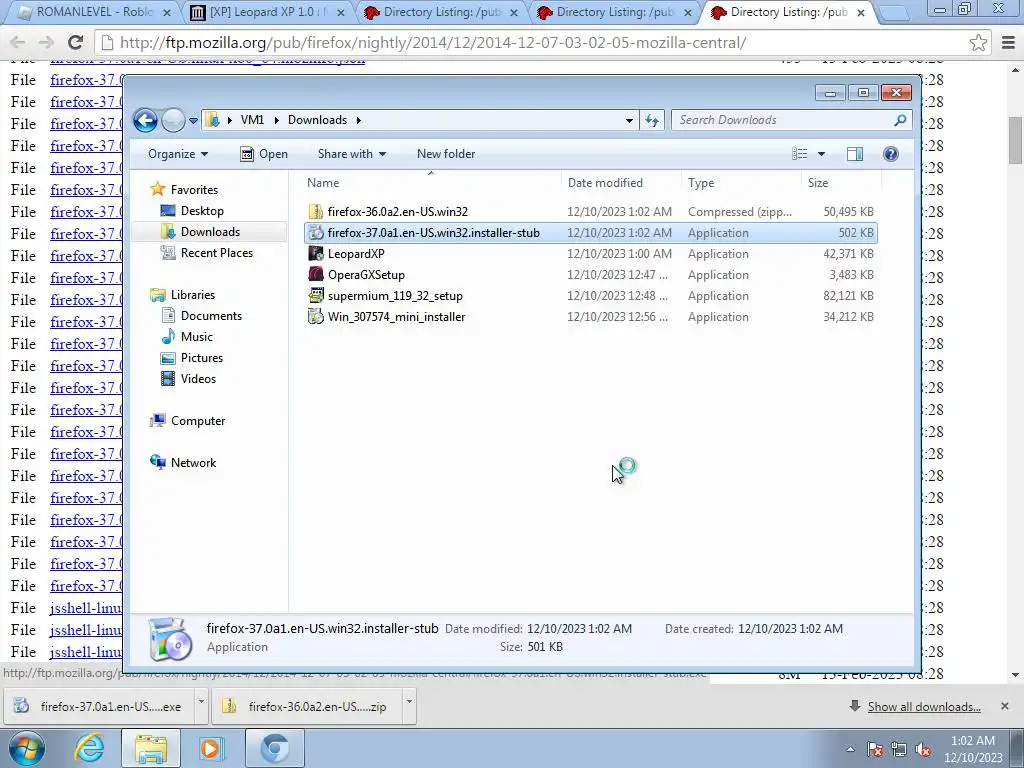
Task: Click Downloads in the breadcrumb path
Action: (317, 120)
